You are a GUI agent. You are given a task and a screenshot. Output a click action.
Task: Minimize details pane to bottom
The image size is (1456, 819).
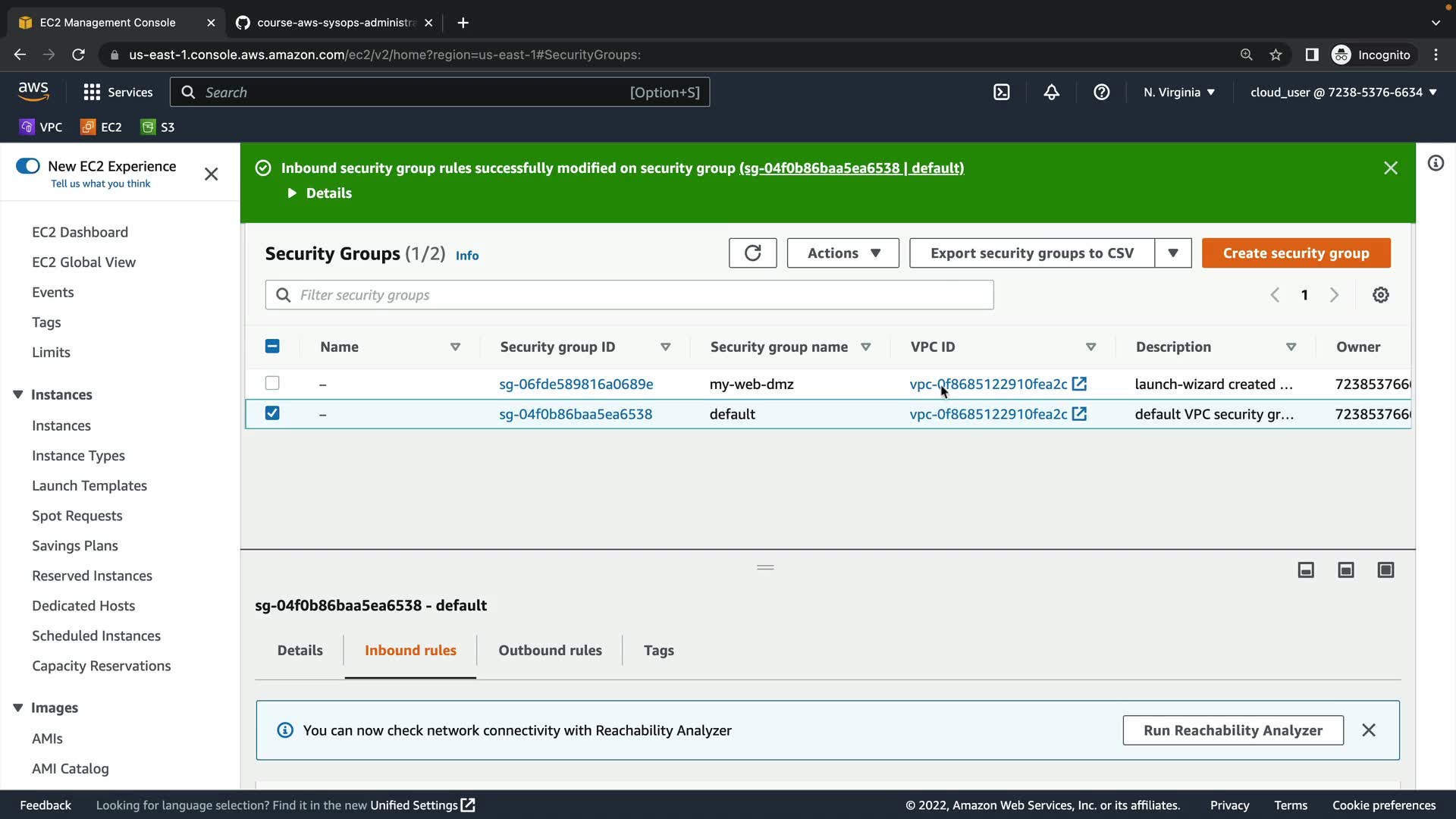click(1306, 570)
